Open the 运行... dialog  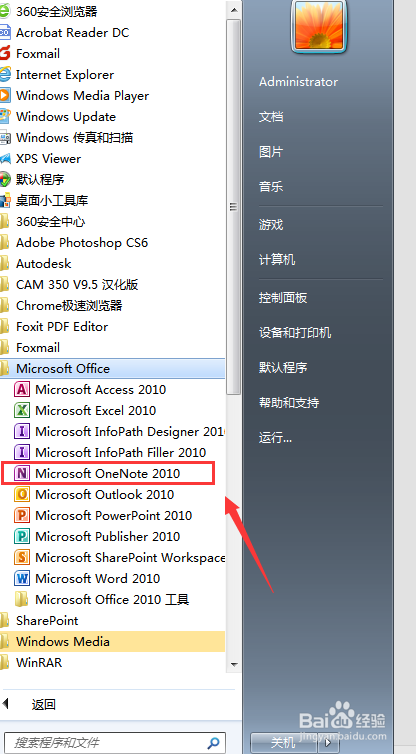coord(276,438)
